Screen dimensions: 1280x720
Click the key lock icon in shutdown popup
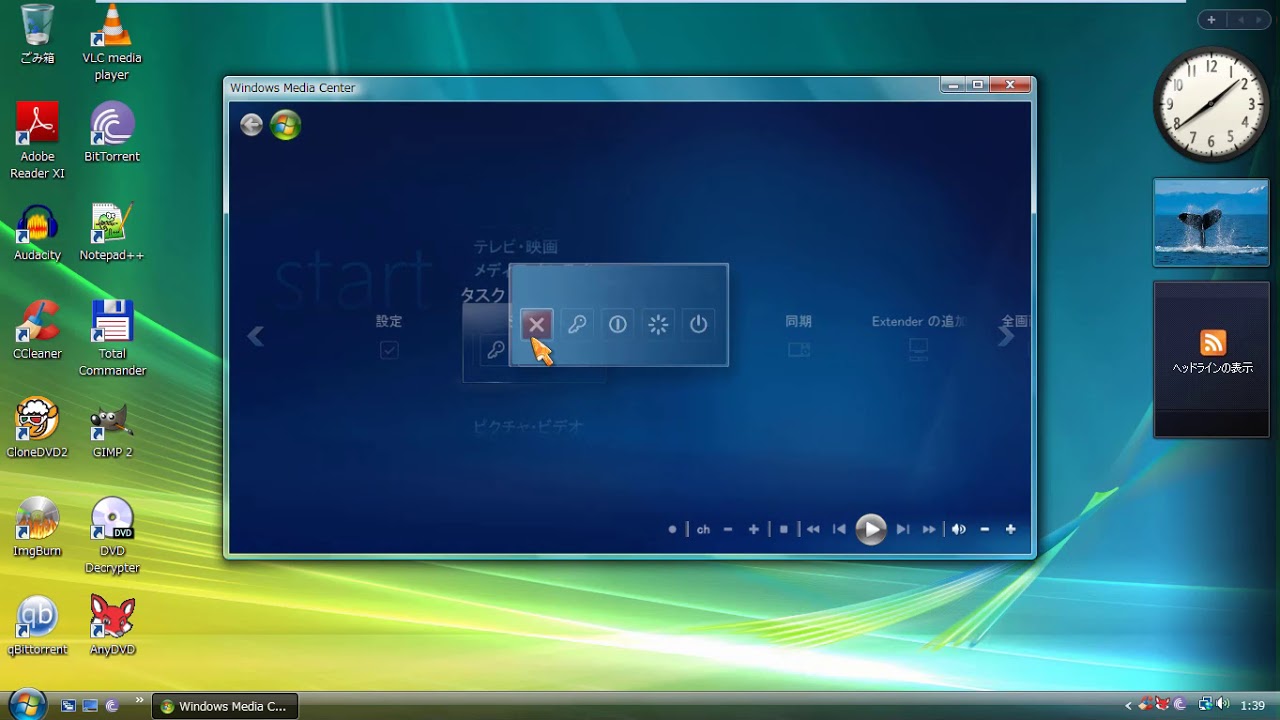577,324
